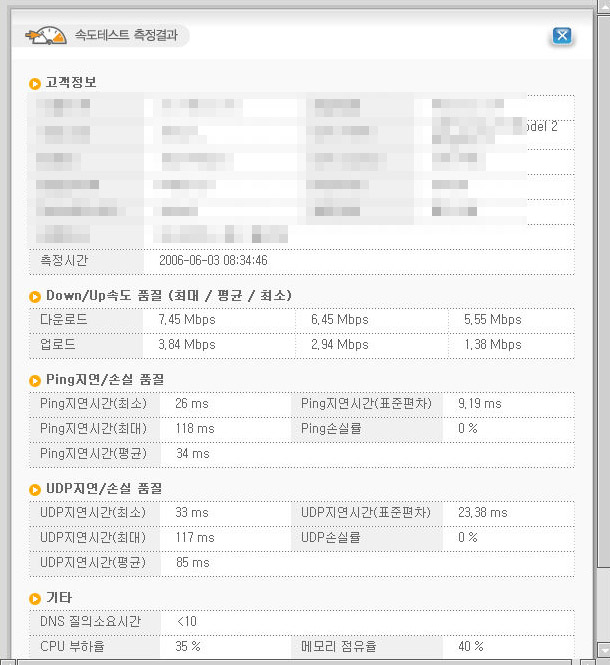Click the DNS 질의소요시간 label
This screenshot has width=610, height=665.
point(90,622)
